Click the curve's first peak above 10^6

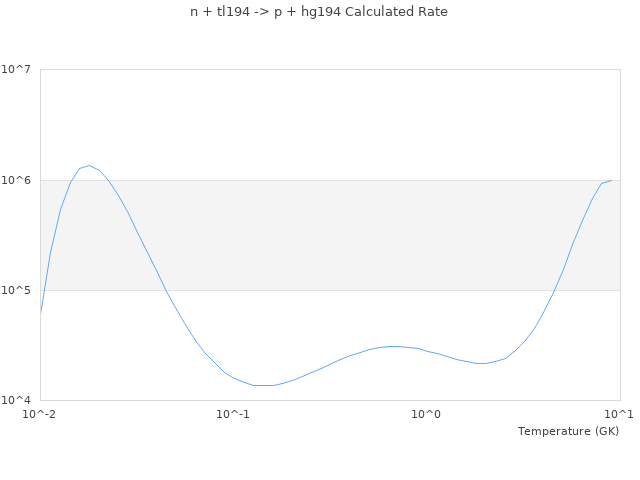click(89, 166)
